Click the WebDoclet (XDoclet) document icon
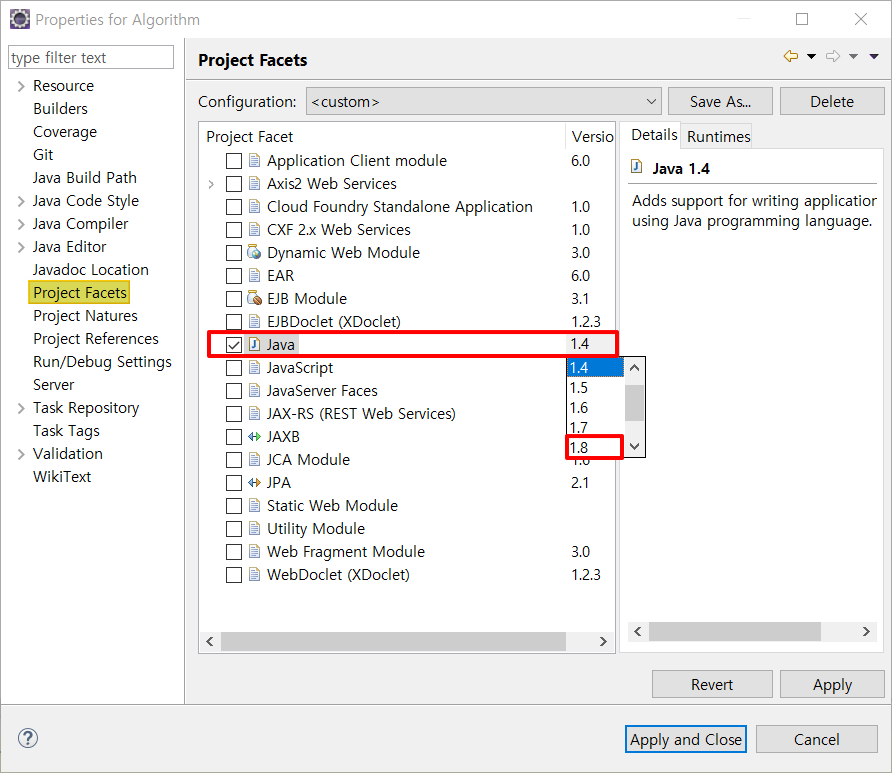 point(254,574)
